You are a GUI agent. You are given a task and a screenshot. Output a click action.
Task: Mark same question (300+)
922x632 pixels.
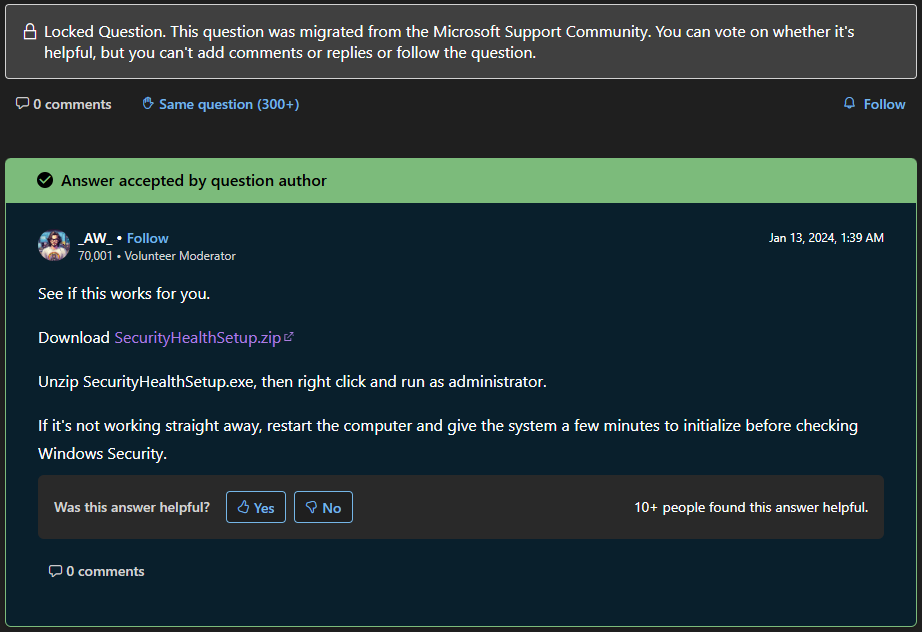coord(221,104)
